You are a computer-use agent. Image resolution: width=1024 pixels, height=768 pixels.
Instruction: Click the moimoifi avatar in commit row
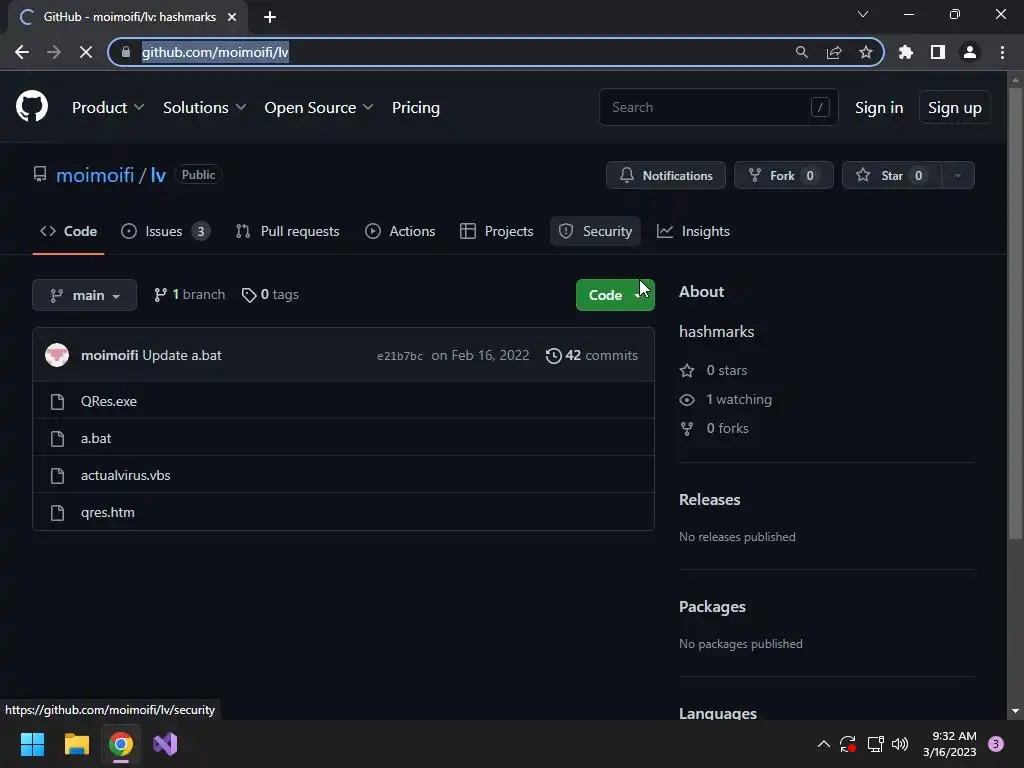coord(57,355)
